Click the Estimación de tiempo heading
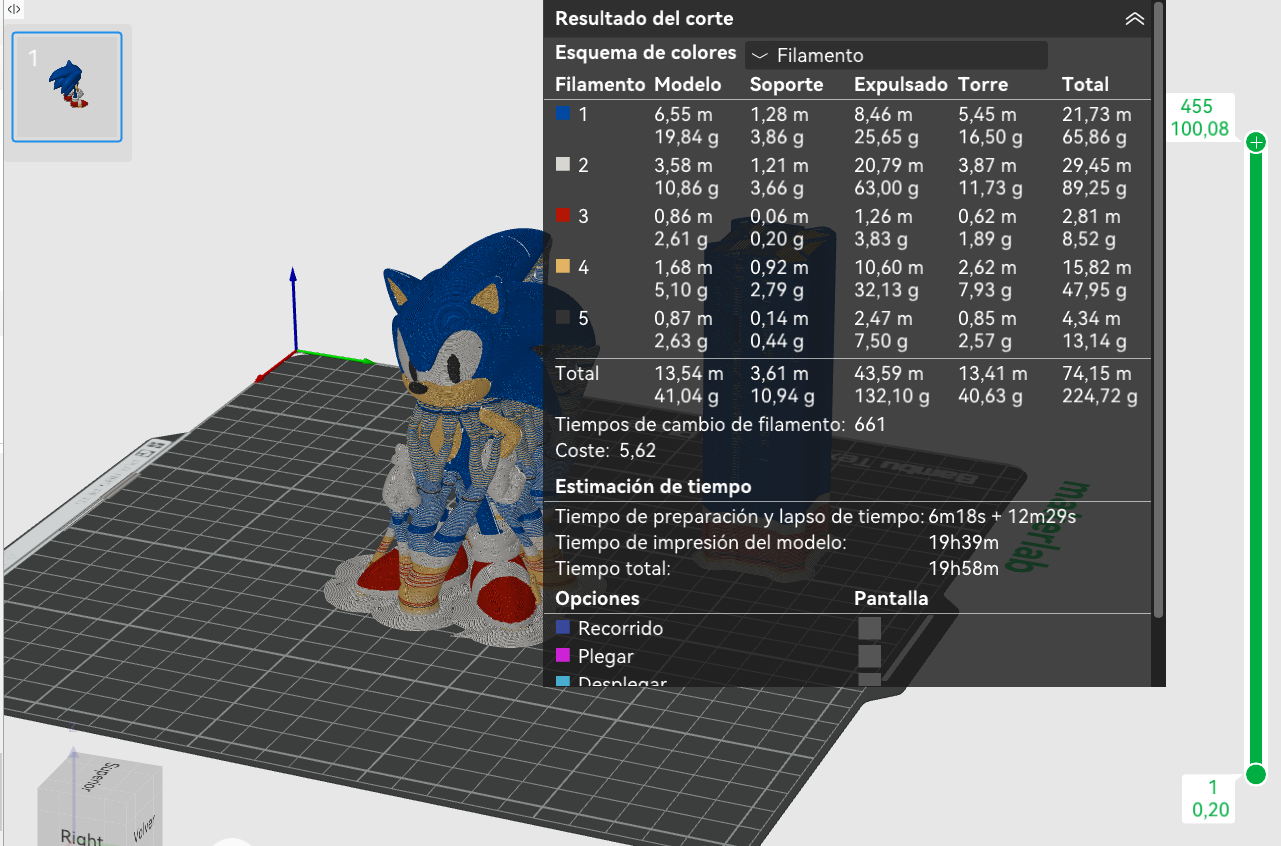Image resolution: width=1281 pixels, height=846 pixels. point(653,487)
